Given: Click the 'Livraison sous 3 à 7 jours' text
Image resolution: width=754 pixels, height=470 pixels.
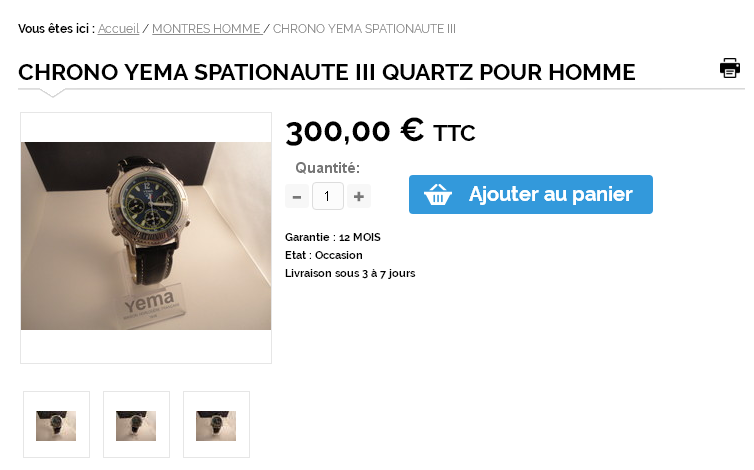Looking at the screenshot, I should 350,273.
